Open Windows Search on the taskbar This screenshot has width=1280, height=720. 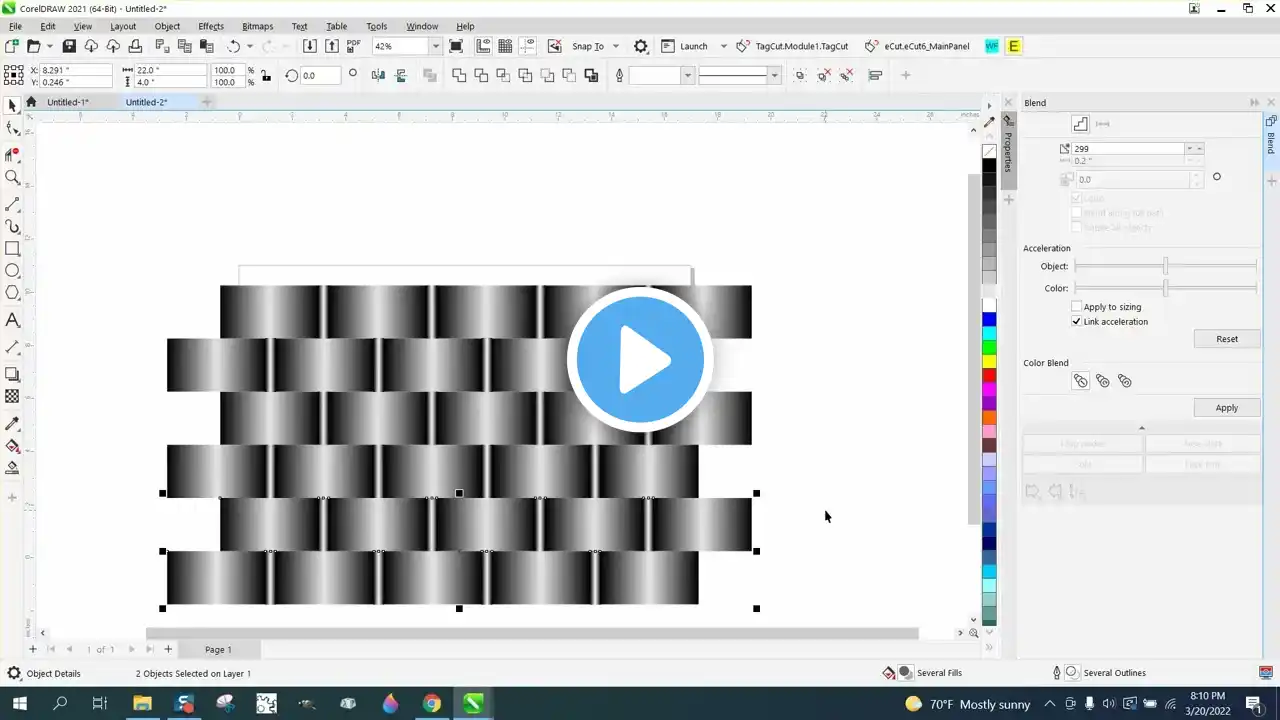click(x=59, y=704)
